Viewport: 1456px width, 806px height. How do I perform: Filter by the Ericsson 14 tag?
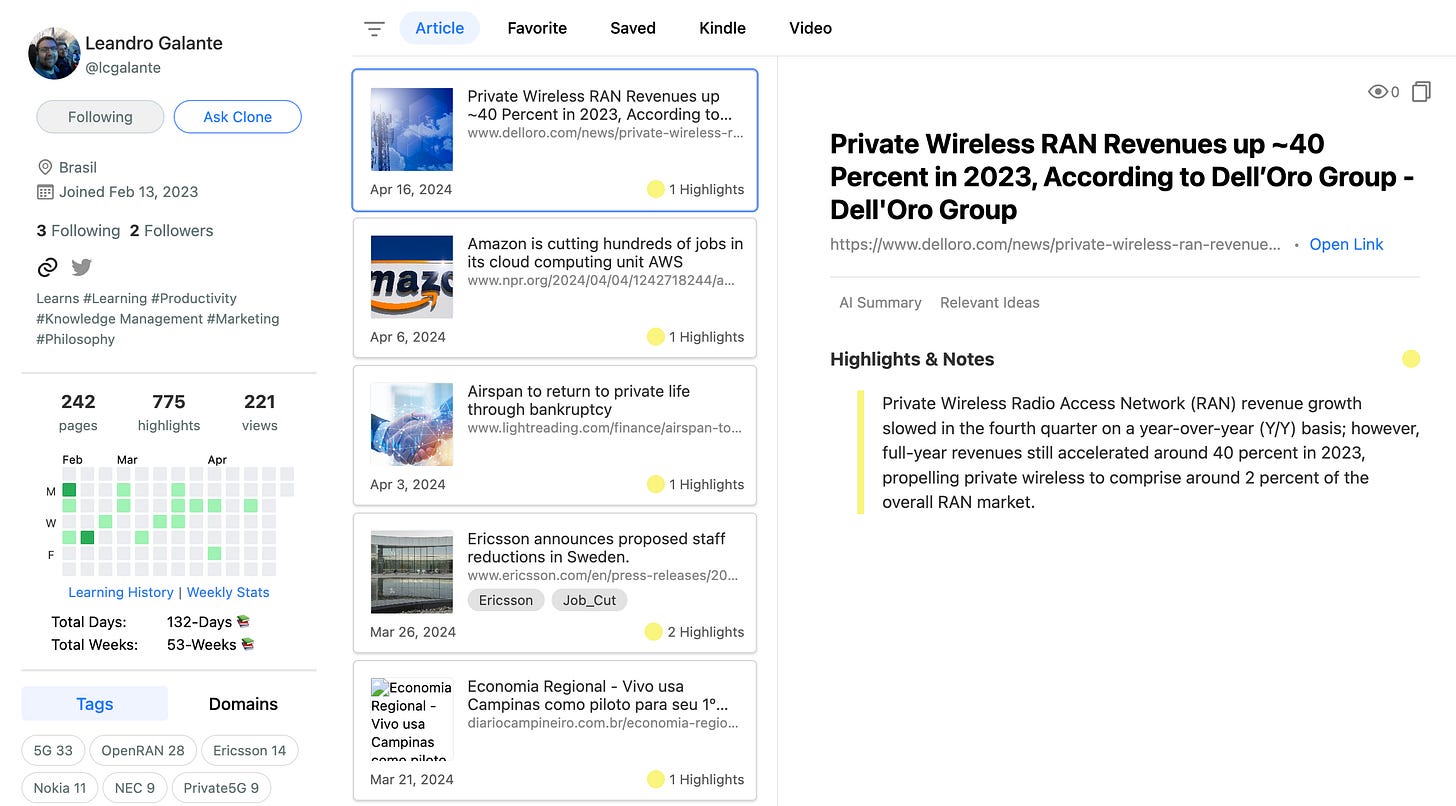pyautogui.click(x=250, y=750)
